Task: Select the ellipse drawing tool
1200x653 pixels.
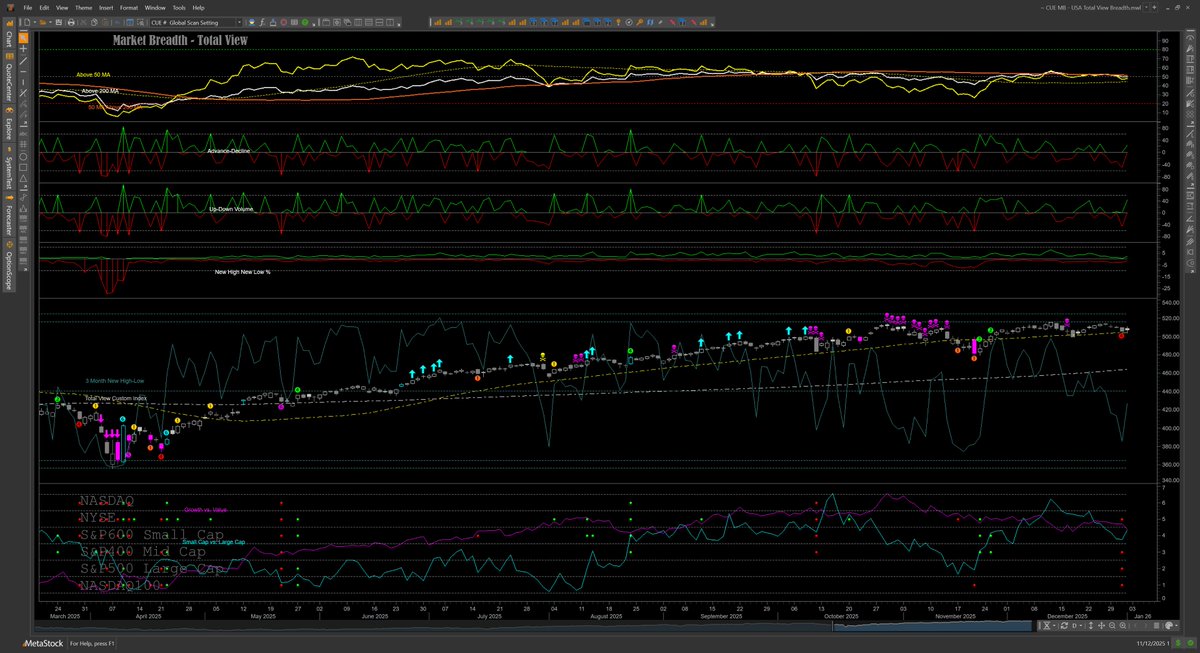Action: 23,156
